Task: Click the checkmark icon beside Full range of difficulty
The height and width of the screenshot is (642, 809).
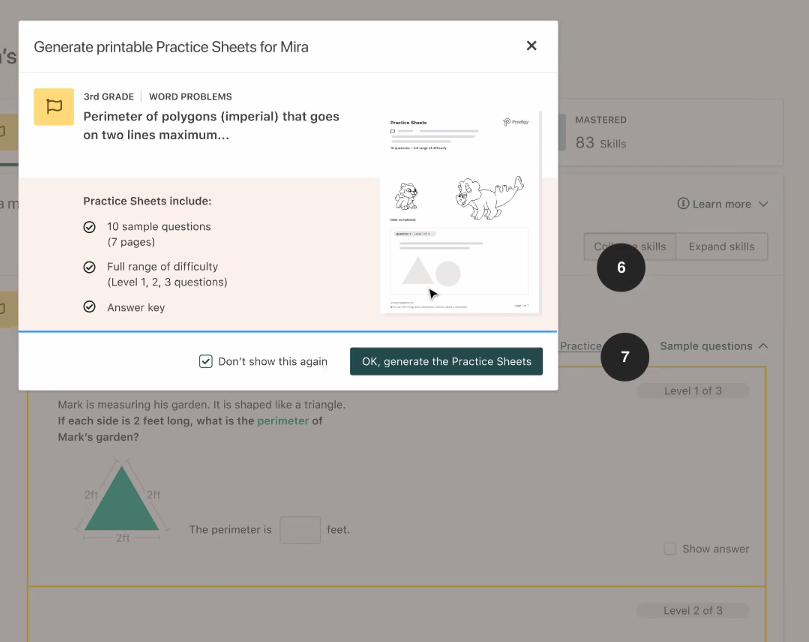Action: (89, 267)
